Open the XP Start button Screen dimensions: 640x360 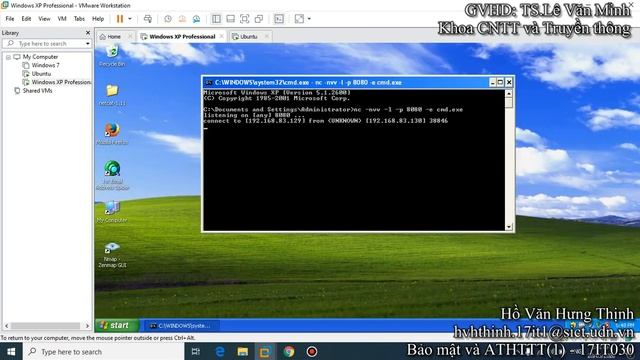point(117,325)
